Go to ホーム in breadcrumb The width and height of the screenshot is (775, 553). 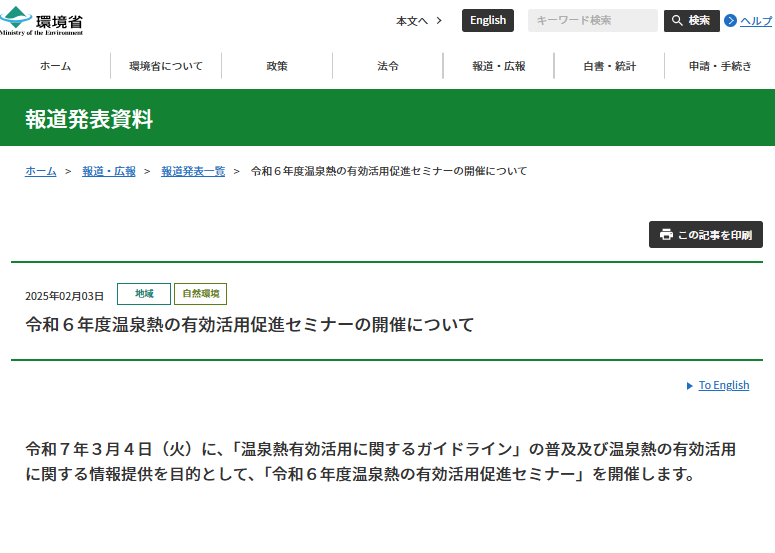coord(41,171)
